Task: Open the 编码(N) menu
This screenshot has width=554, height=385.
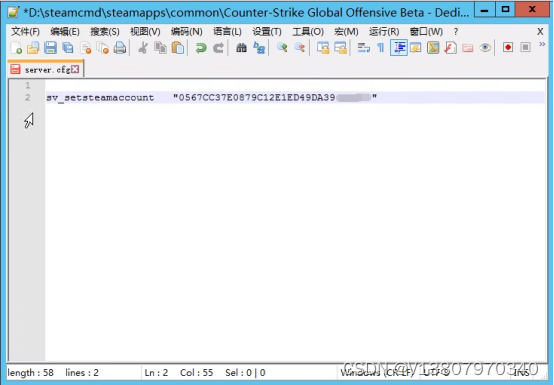Action: click(x=186, y=31)
